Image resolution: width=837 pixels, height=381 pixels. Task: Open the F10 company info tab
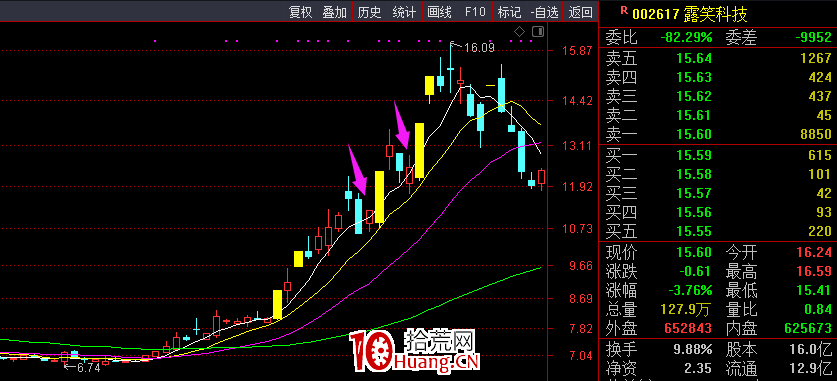pyautogui.click(x=475, y=11)
